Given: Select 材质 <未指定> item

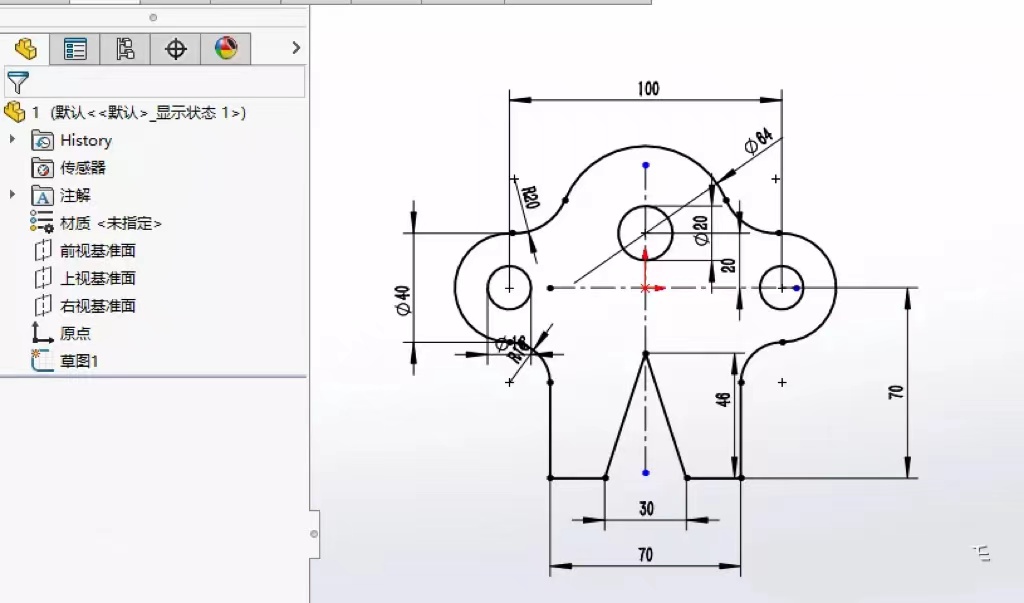Looking at the screenshot, I should point(110,223).
